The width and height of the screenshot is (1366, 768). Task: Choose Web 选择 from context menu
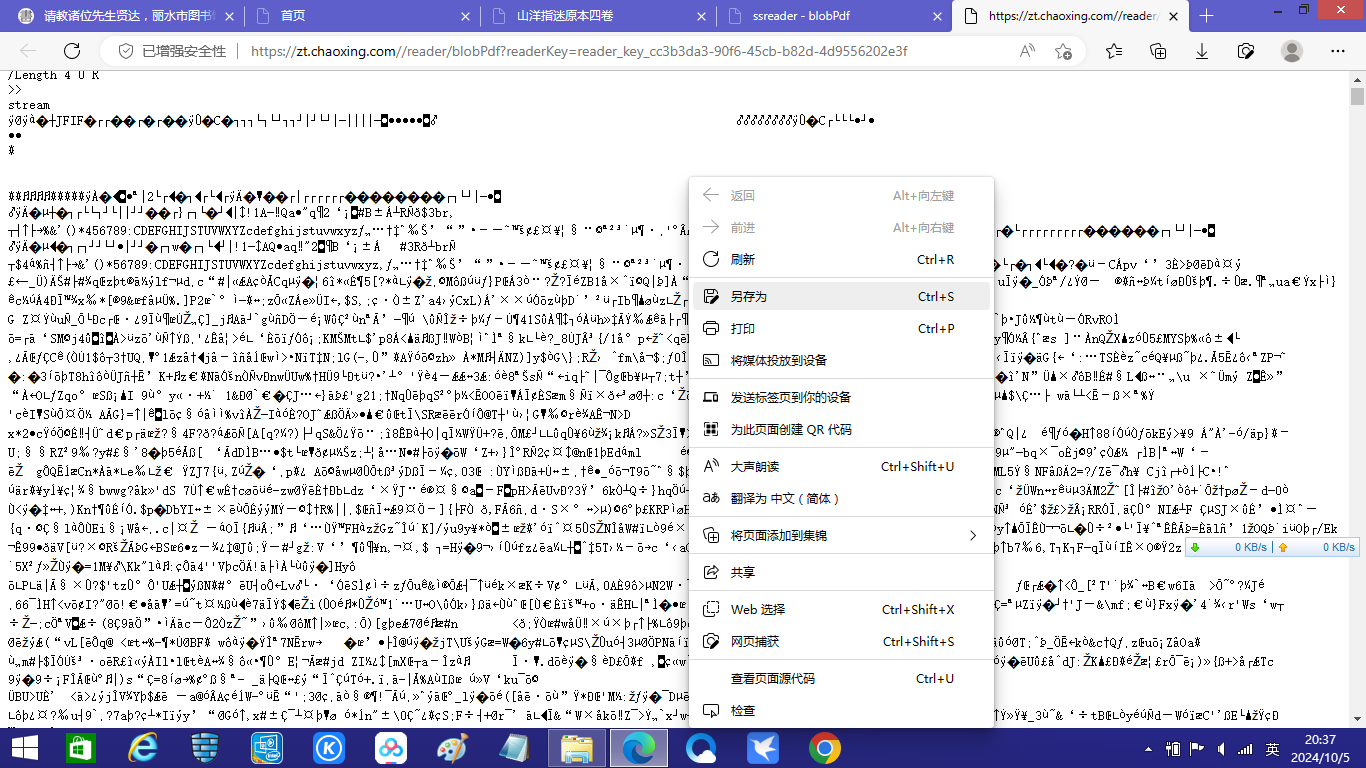(841, 609)
